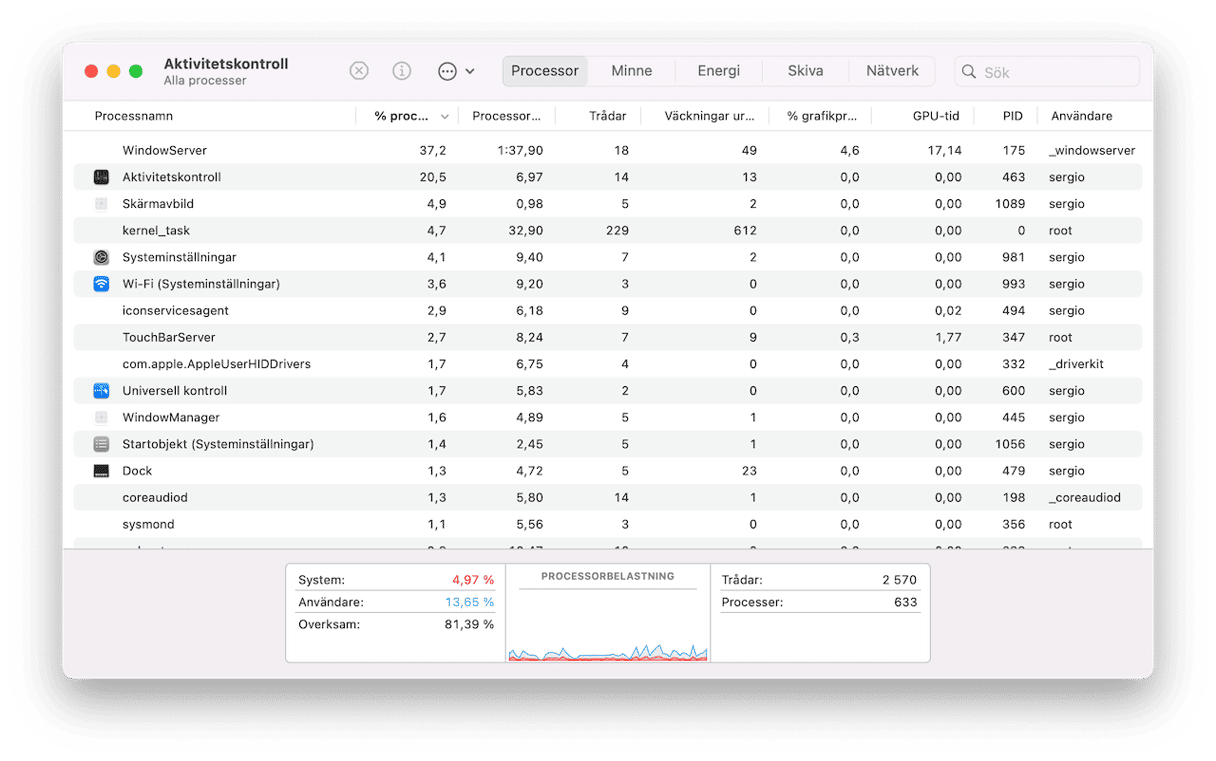Select the Dock process icon
Viewport: 1216px width, 761px height.
click(101, 471)
